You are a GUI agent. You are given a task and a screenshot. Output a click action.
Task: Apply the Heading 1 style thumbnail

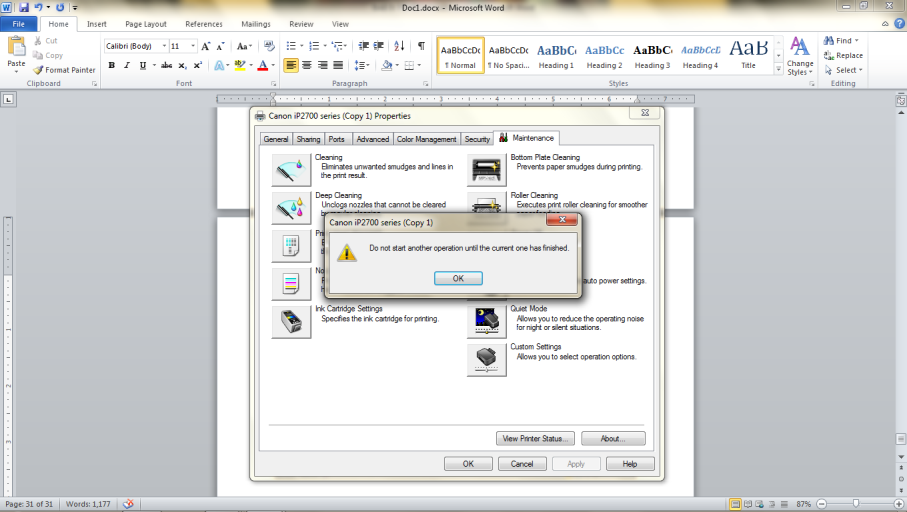pyautogui.click(x=556, y=56)
